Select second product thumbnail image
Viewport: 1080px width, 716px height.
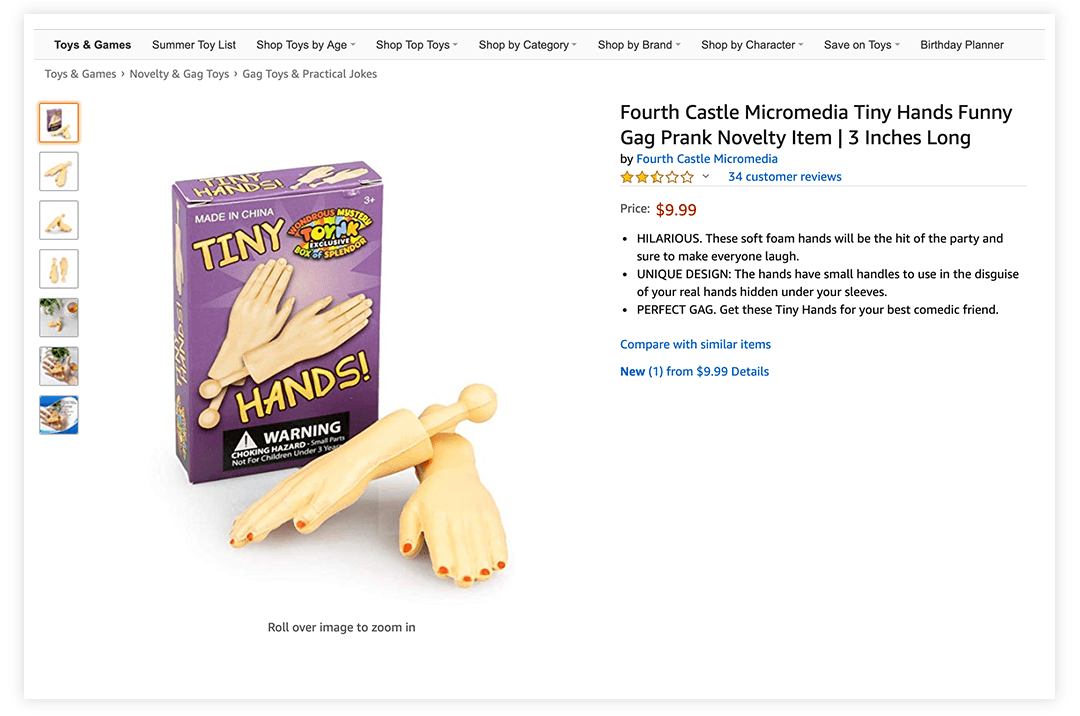[59, 171]
